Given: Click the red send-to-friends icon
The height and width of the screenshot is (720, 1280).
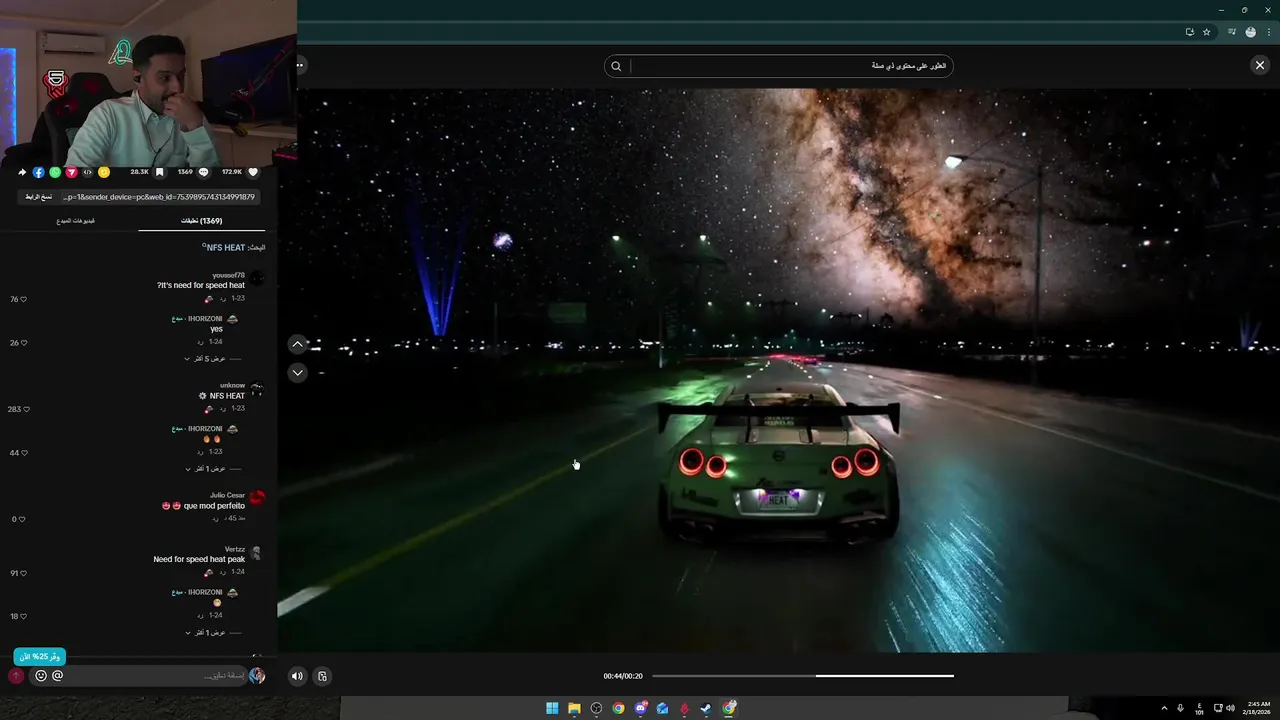Looking at the screenshot, I should [x=71, y=172].
